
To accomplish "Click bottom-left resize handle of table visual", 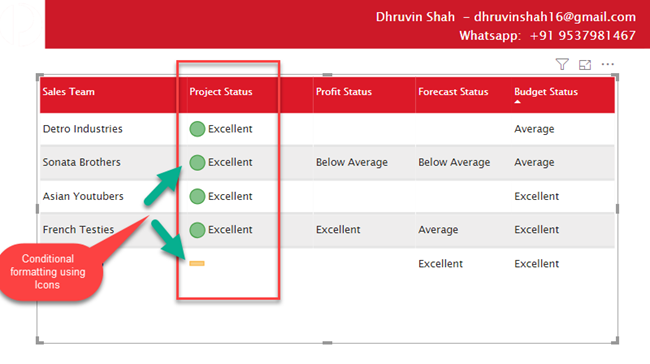I will 40,340.
